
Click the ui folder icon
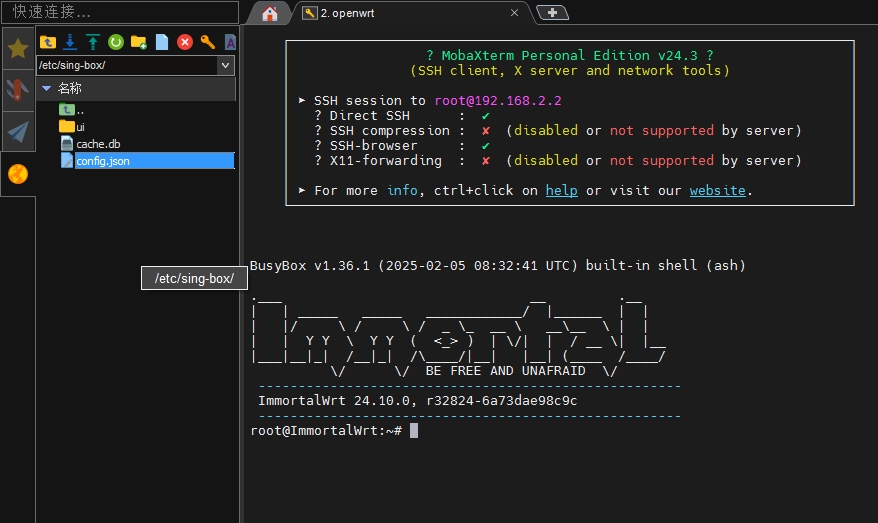pyautogui.click(x=67, y=127)
